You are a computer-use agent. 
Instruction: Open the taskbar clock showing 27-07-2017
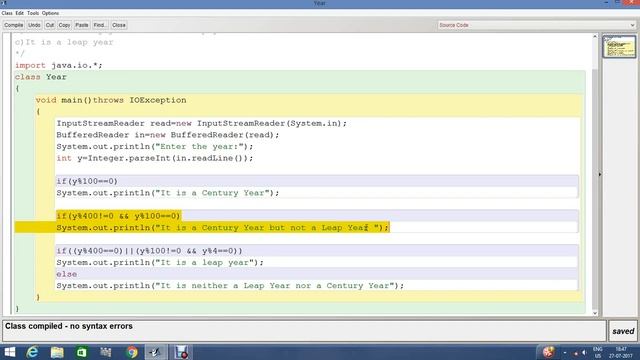coord(621,352)
